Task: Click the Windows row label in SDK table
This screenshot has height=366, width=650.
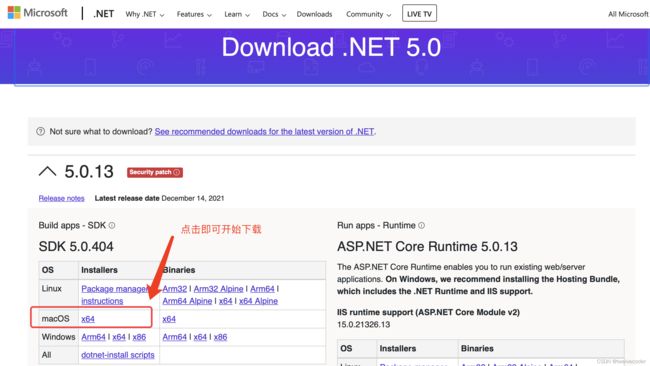Action: [x=58, y=337]
